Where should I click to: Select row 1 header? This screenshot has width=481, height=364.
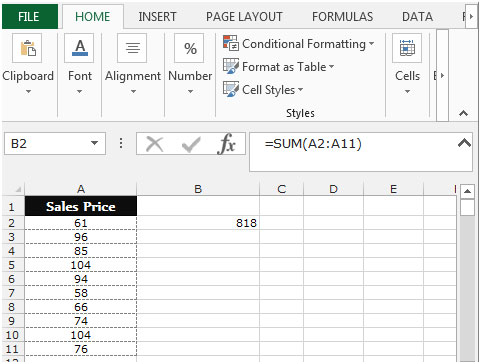(12, 207)
